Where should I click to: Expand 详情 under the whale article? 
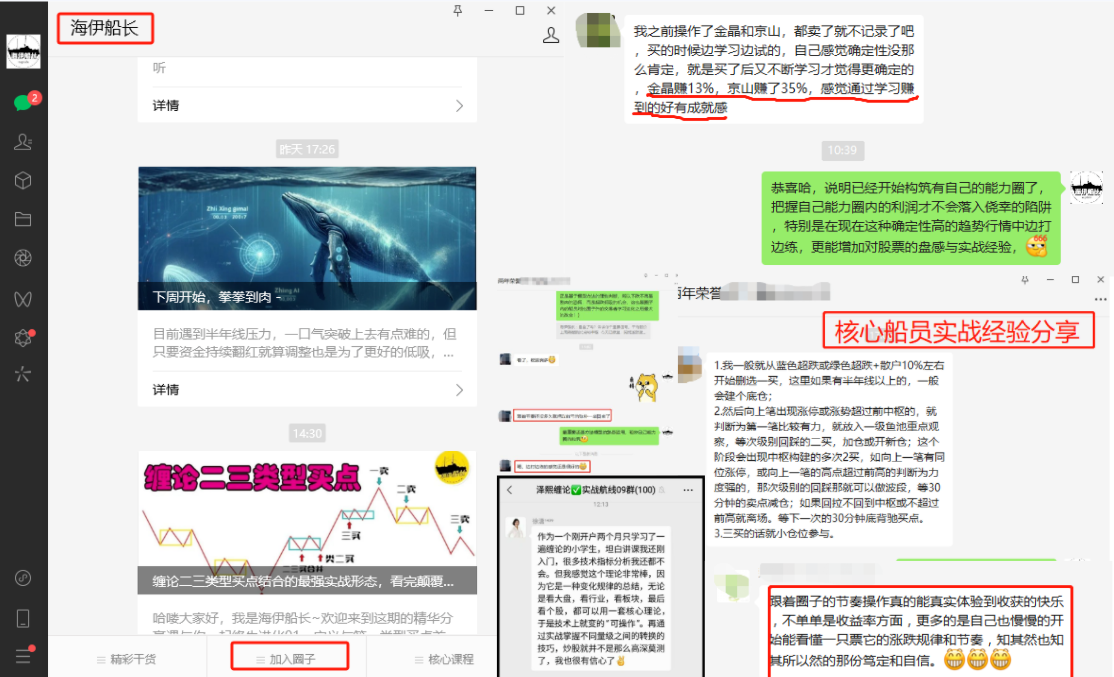coord(458,389)
